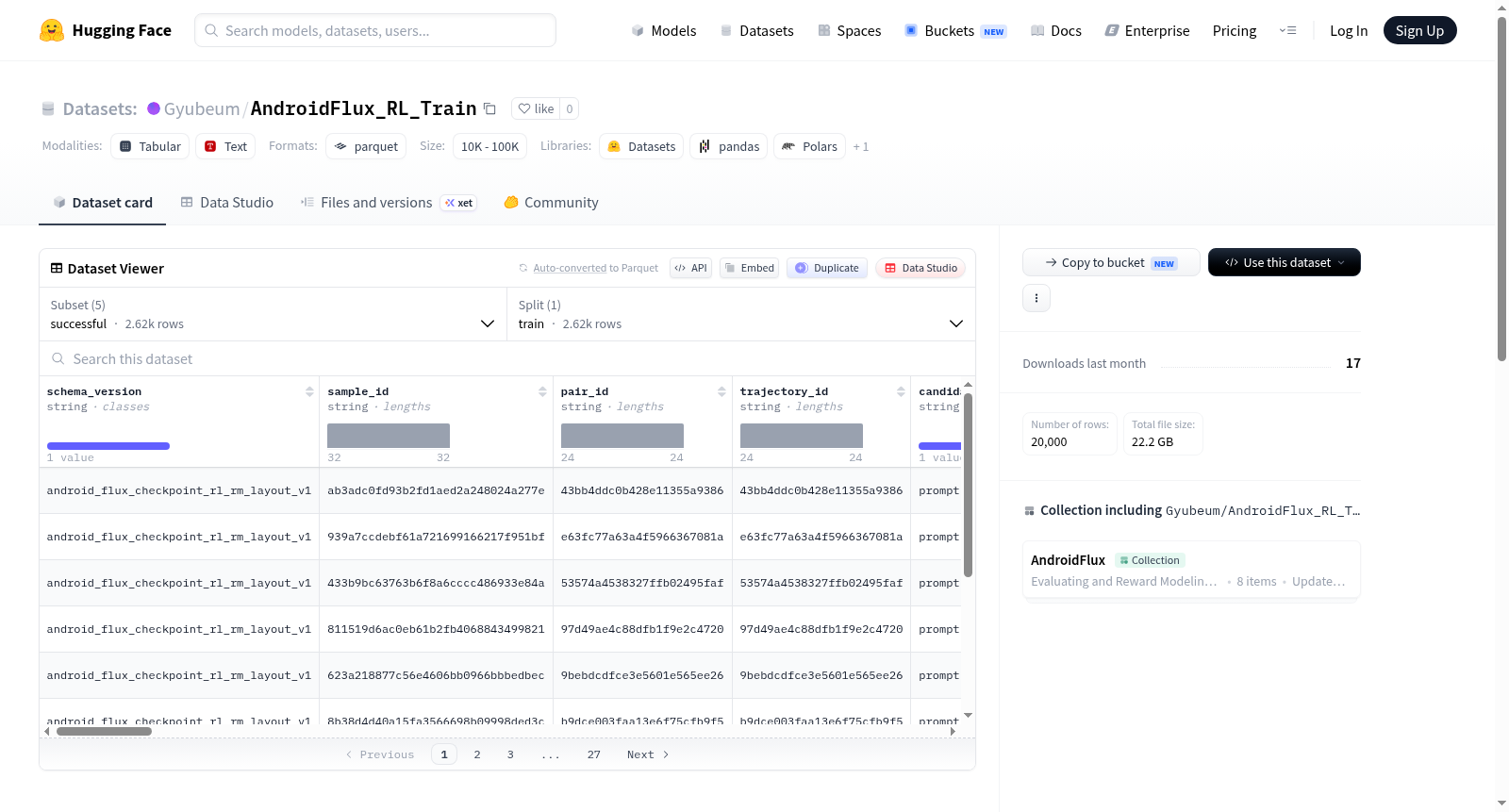Go to Models in top navigation
Viewport: 1509px width, 812px height.
[664, 31]
